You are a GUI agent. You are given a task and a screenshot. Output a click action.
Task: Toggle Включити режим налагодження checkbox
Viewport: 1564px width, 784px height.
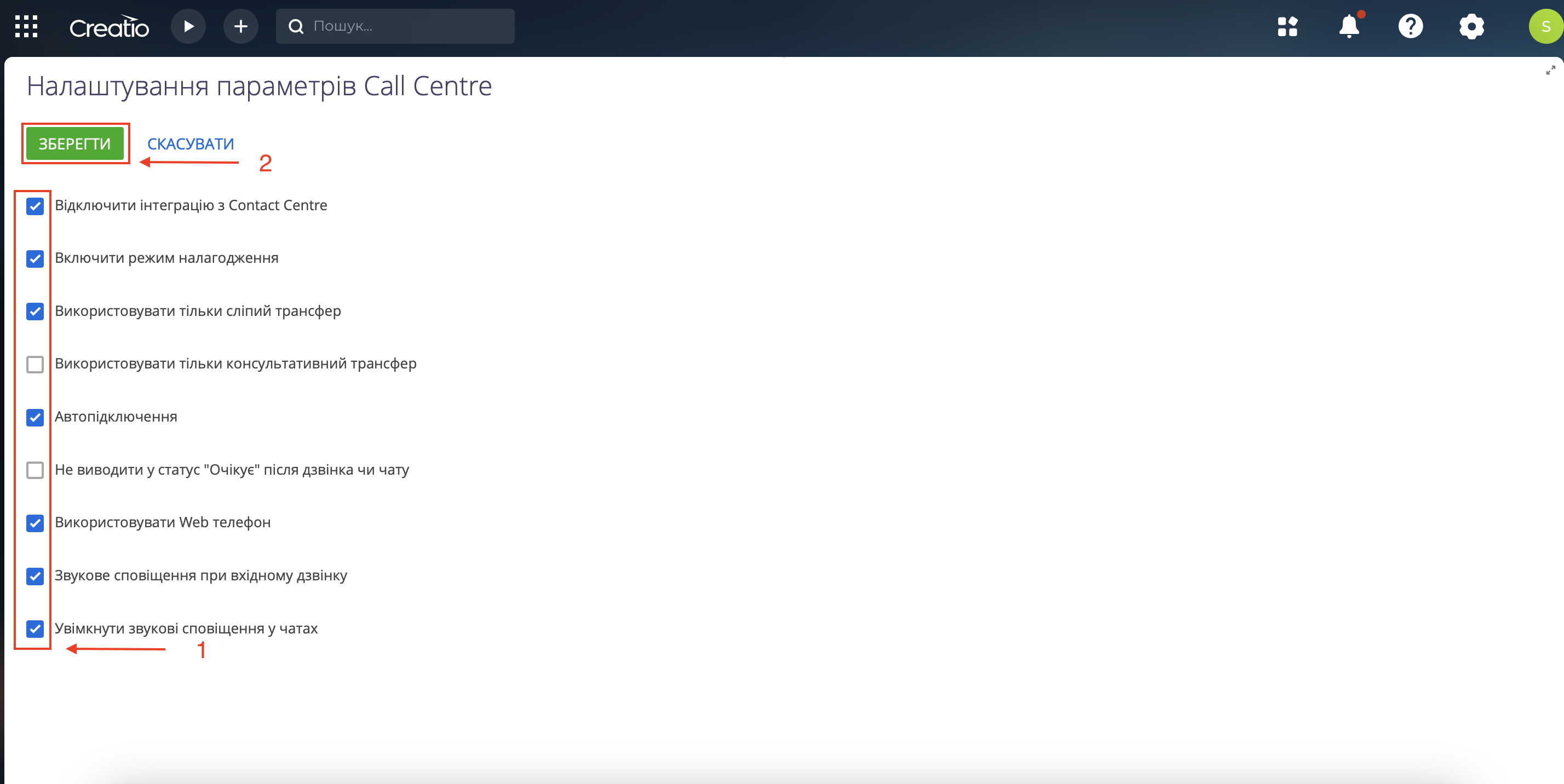(x=35, y=258)
